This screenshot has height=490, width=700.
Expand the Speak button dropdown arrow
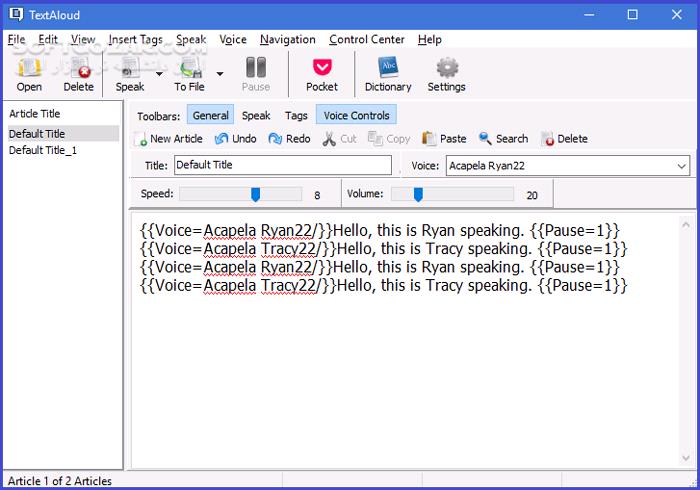click(159, 74)
